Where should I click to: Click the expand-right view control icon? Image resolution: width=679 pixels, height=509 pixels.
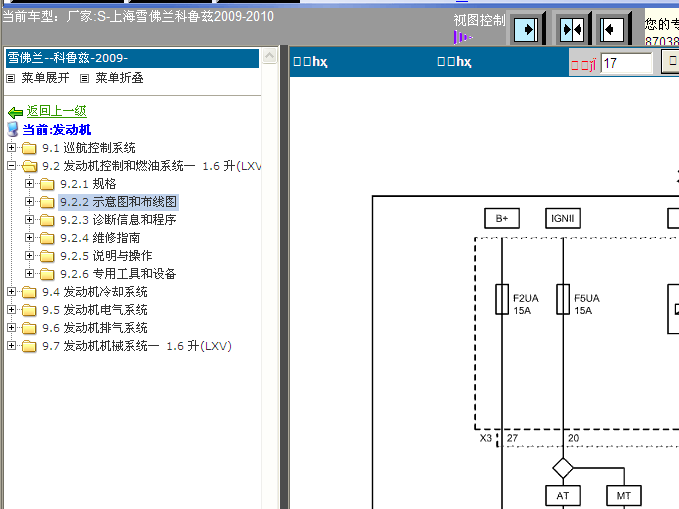click(x=526, y=29)
